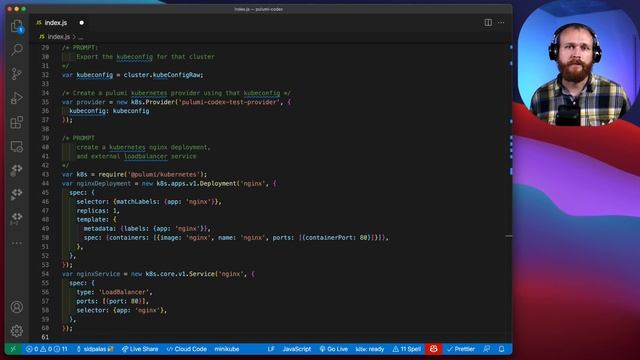Viewport: 640px width, 360px height.
Task: Click the remote window indicator in status bar
Action: (13, 349)
